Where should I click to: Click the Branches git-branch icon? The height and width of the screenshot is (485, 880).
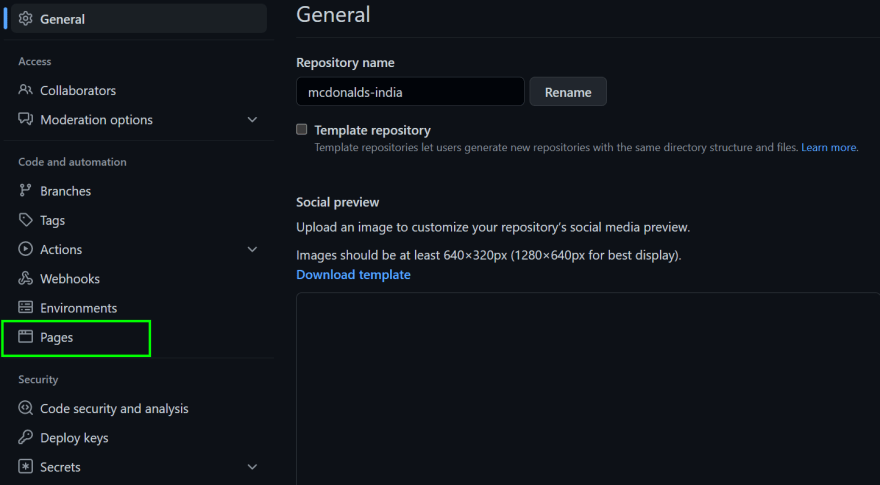pyautogui.click(x=25, y=190)
